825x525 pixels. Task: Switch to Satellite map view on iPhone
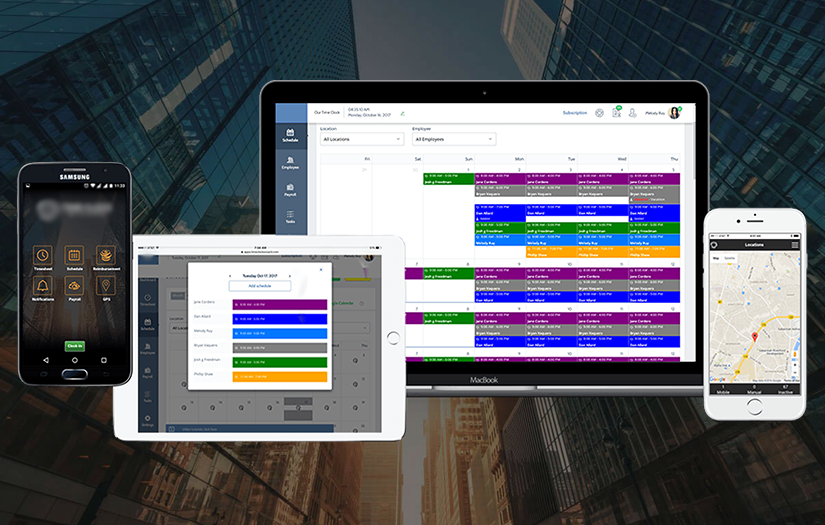point(729,258)
